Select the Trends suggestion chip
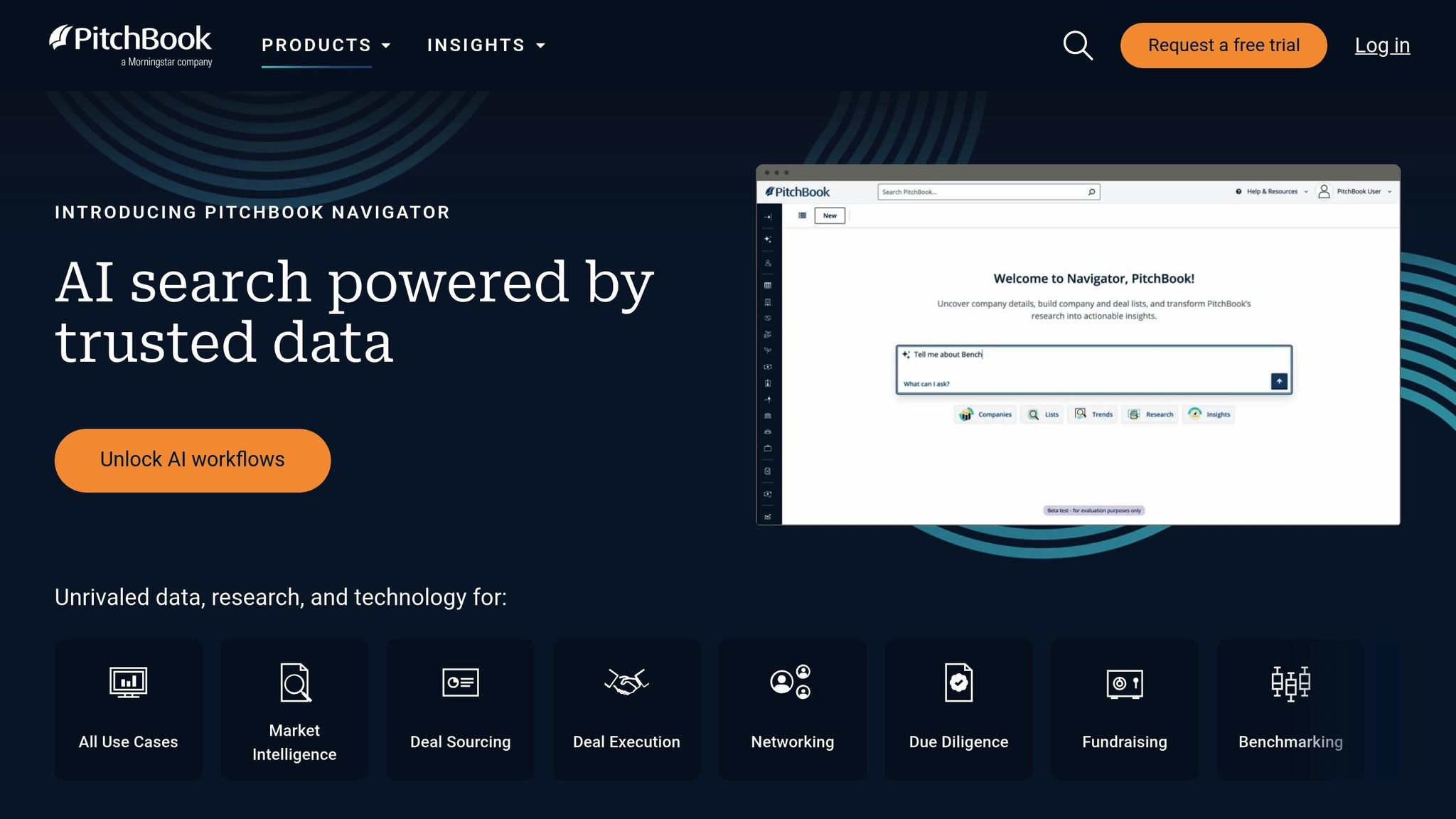Screen dimensions: 1456x819 click(x=1093, y=414)
